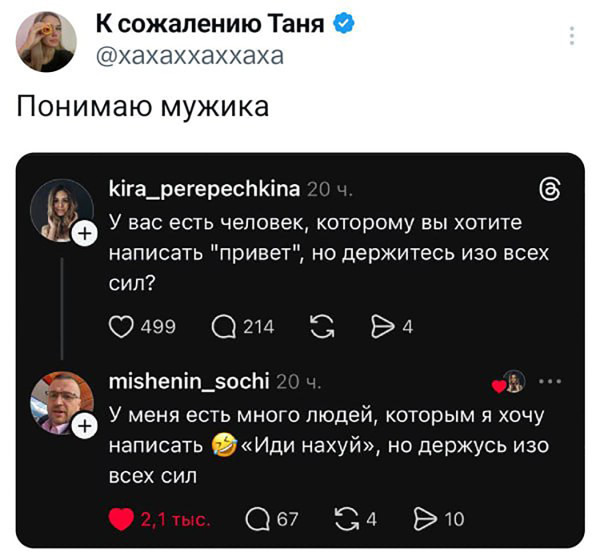The width and height of the screenshot is (600, 560).
Task: Repost kira_perepechkina's post
Action: pos(322,325)
